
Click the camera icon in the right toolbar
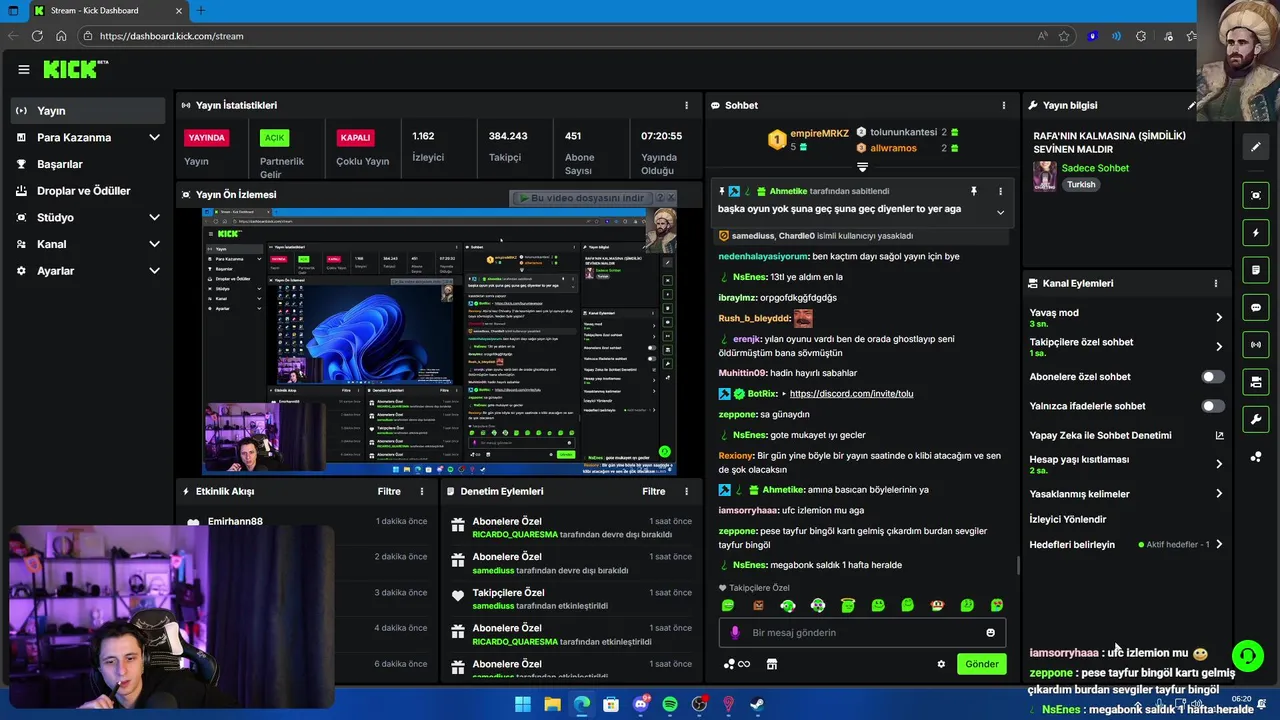tap(1256, 382)
